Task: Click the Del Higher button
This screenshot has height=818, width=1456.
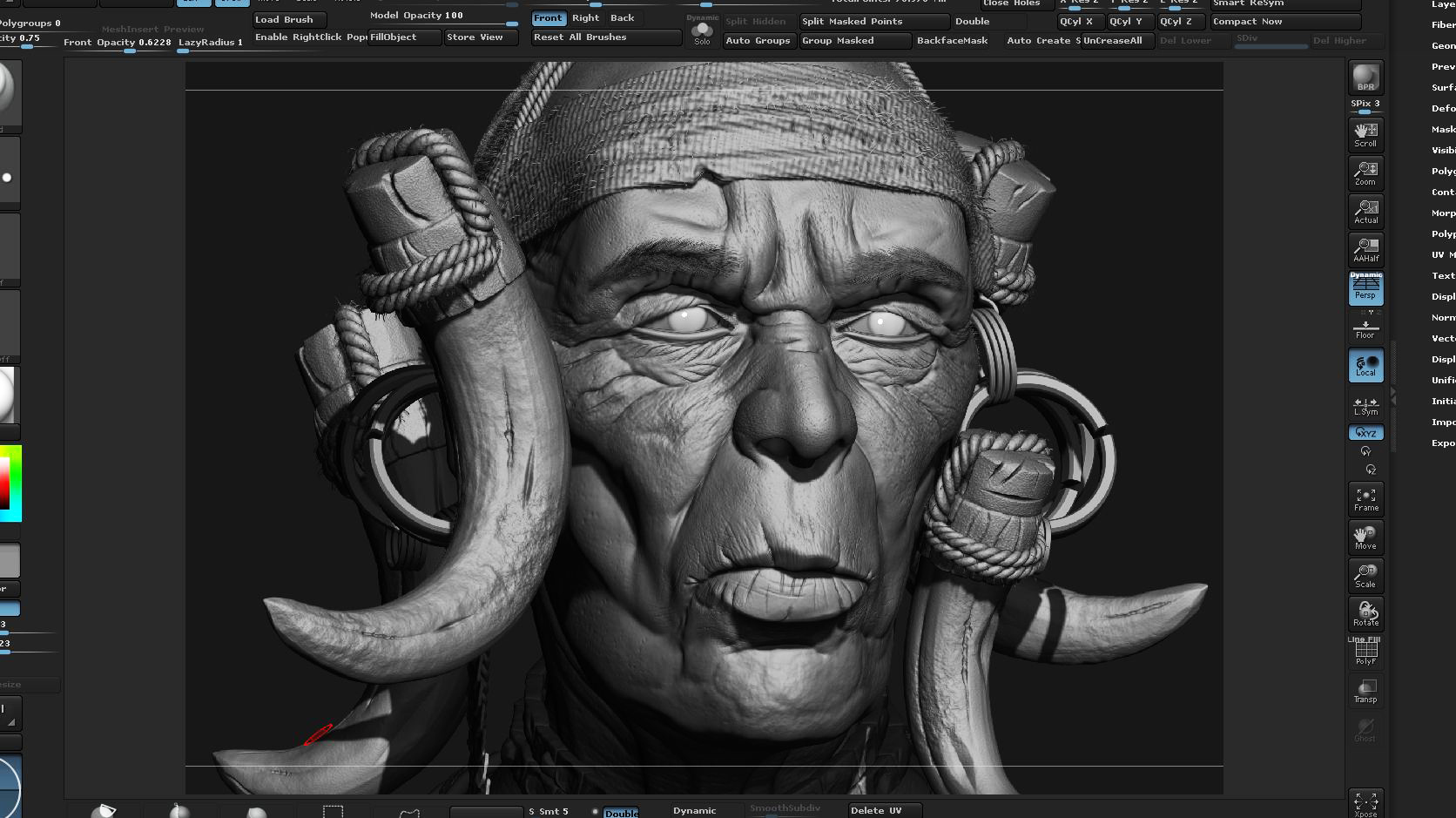Action: [1347, 41]
